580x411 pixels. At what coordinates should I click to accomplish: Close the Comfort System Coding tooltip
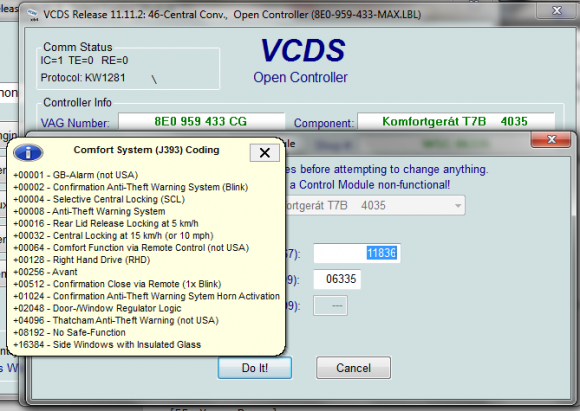pos(264,153)
